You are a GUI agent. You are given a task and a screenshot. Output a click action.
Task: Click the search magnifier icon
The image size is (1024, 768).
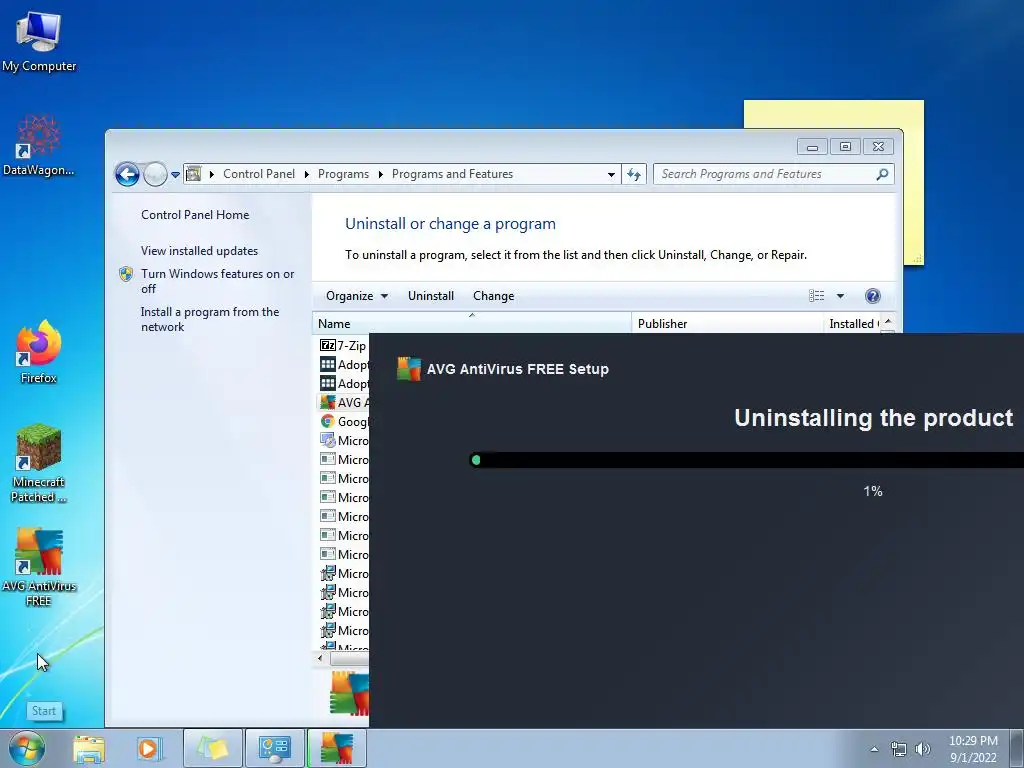click(x=882, y=174)
